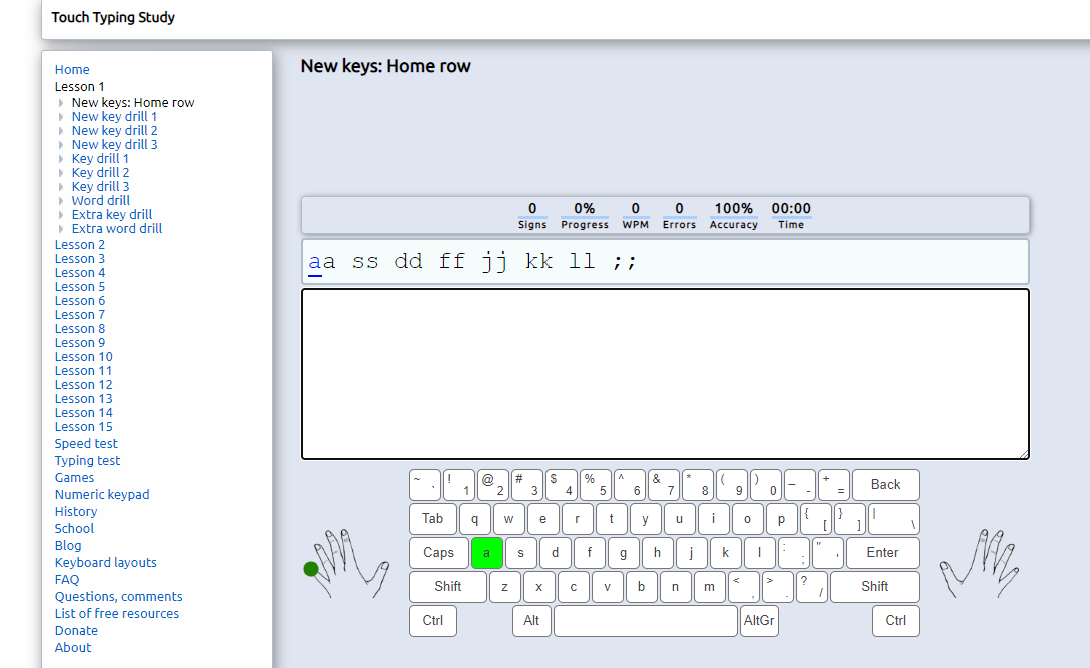
Task: Click inside the typing input area
Action: click(664, 373)
